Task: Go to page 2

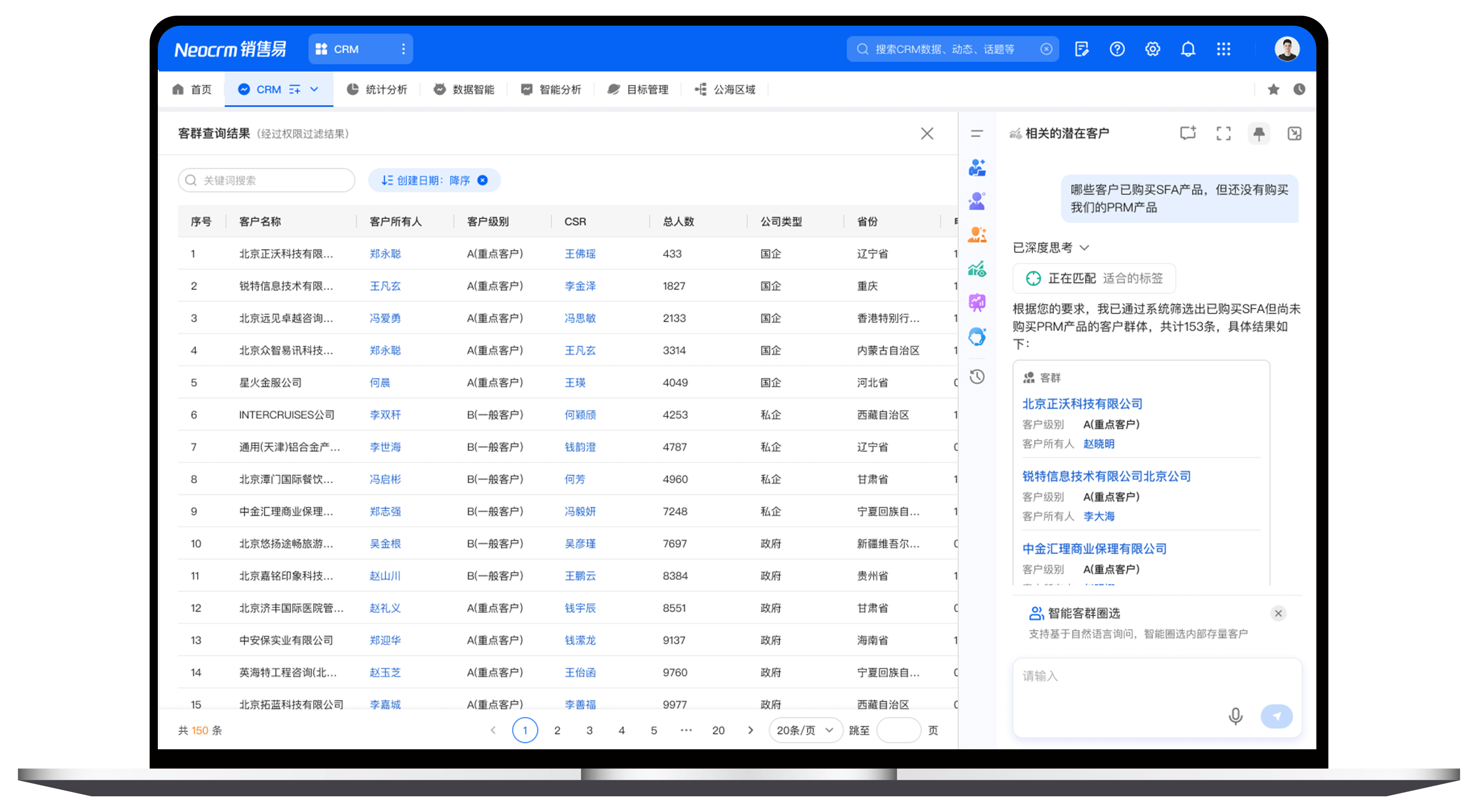Action: (557, 730)
